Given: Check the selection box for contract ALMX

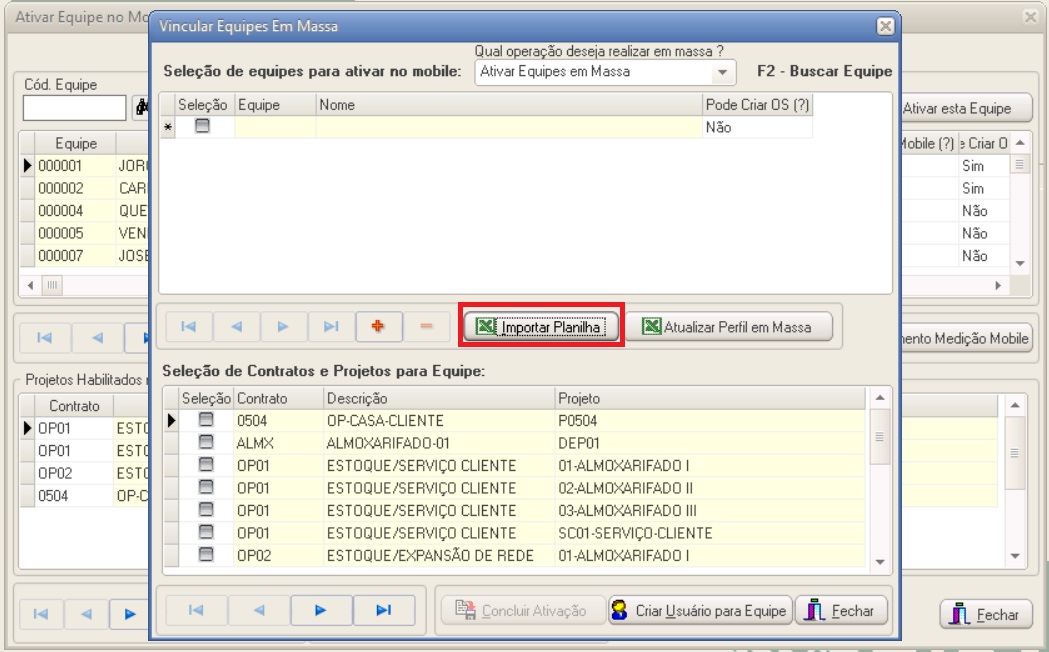Looking at the screenshot, I should [x=206, y=443].
